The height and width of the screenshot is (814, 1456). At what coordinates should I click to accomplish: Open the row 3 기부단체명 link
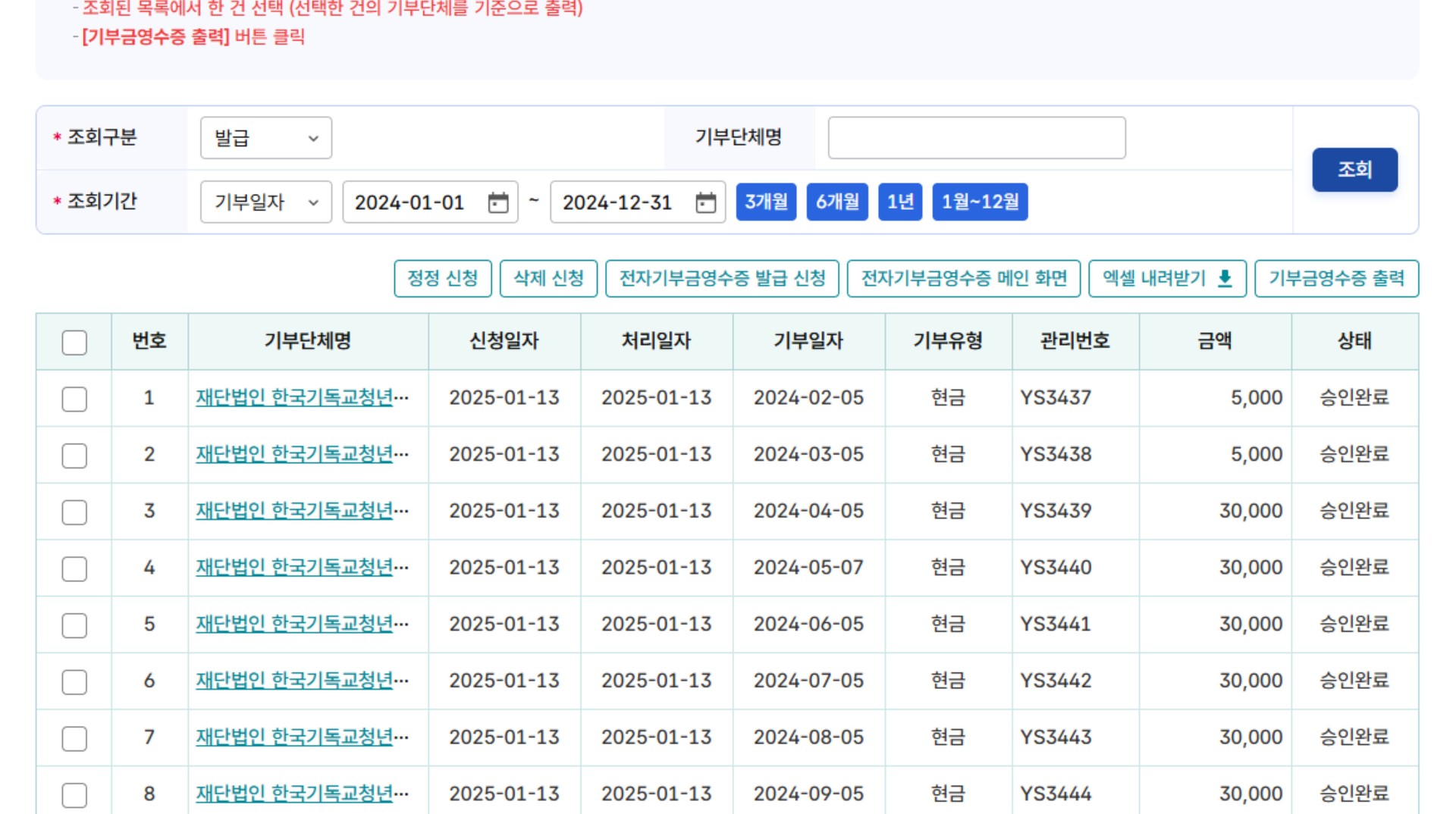click(x=303, y=511)
